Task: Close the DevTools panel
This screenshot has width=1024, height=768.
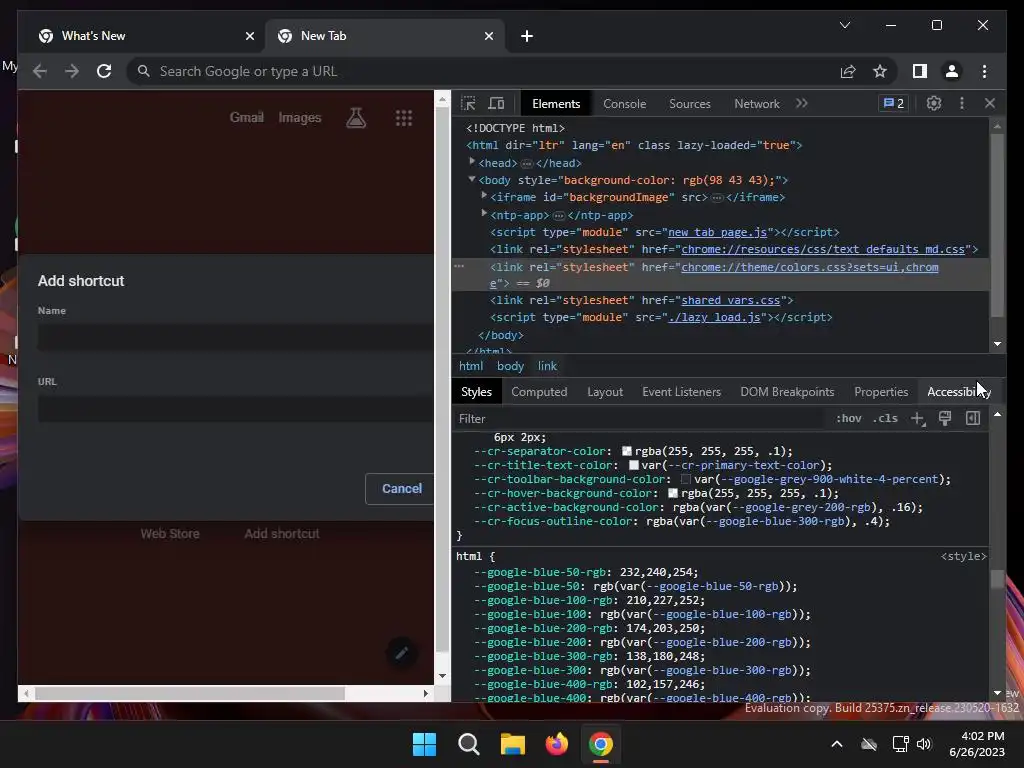Action: point(990,103)
